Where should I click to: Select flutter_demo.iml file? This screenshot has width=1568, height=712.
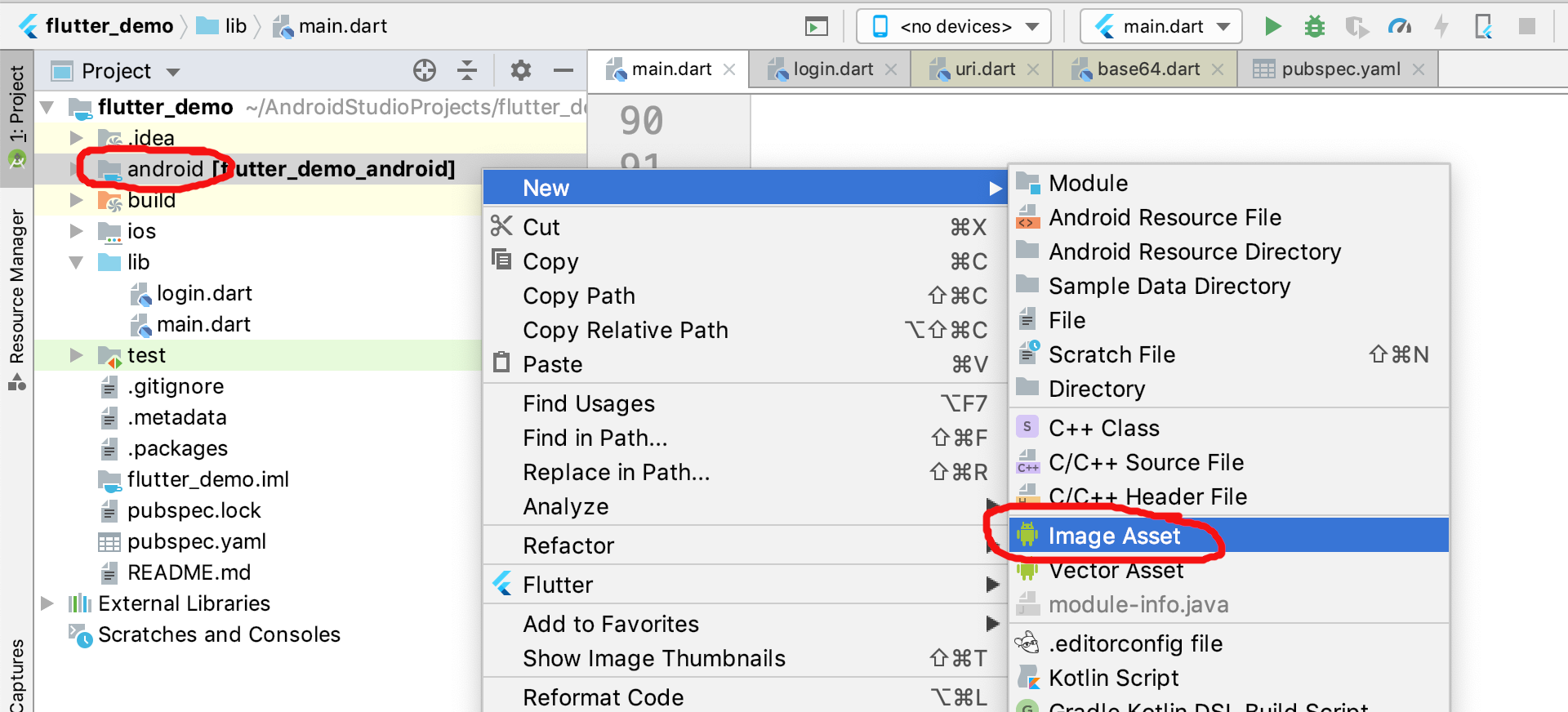pos(208,479)
